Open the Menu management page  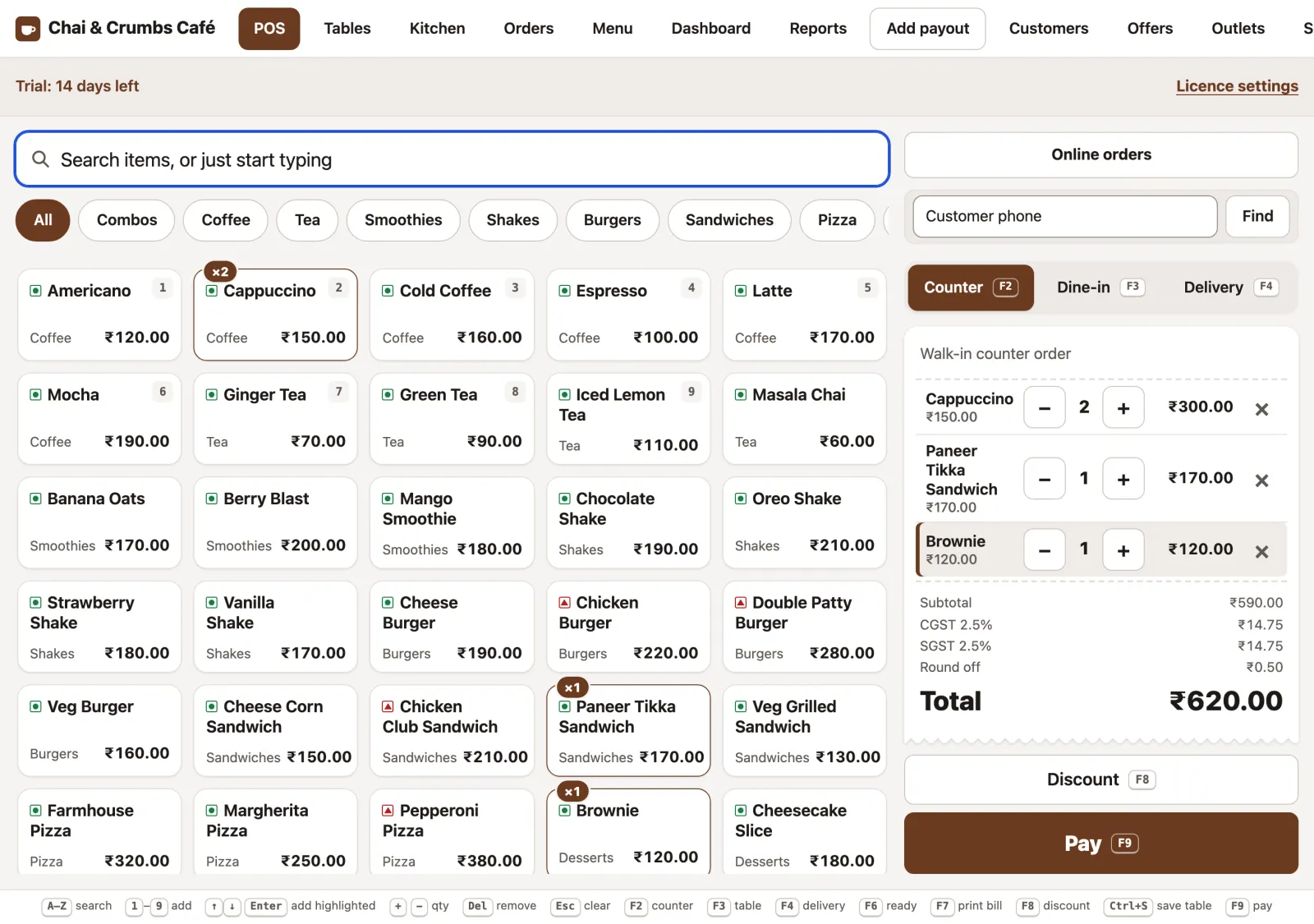[613, 29]
